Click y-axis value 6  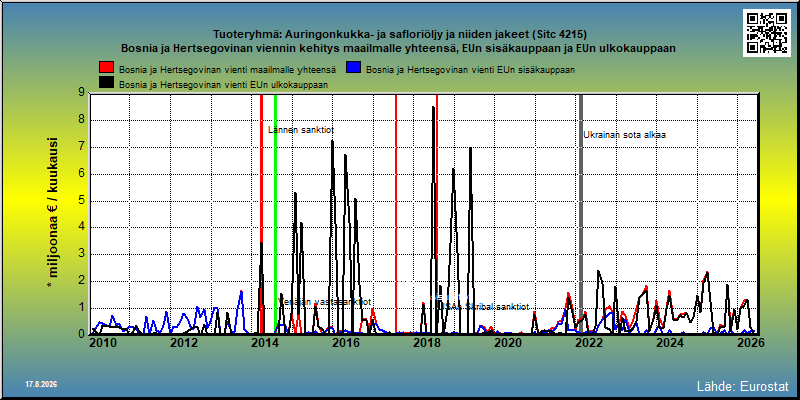[x=81, y=173]
